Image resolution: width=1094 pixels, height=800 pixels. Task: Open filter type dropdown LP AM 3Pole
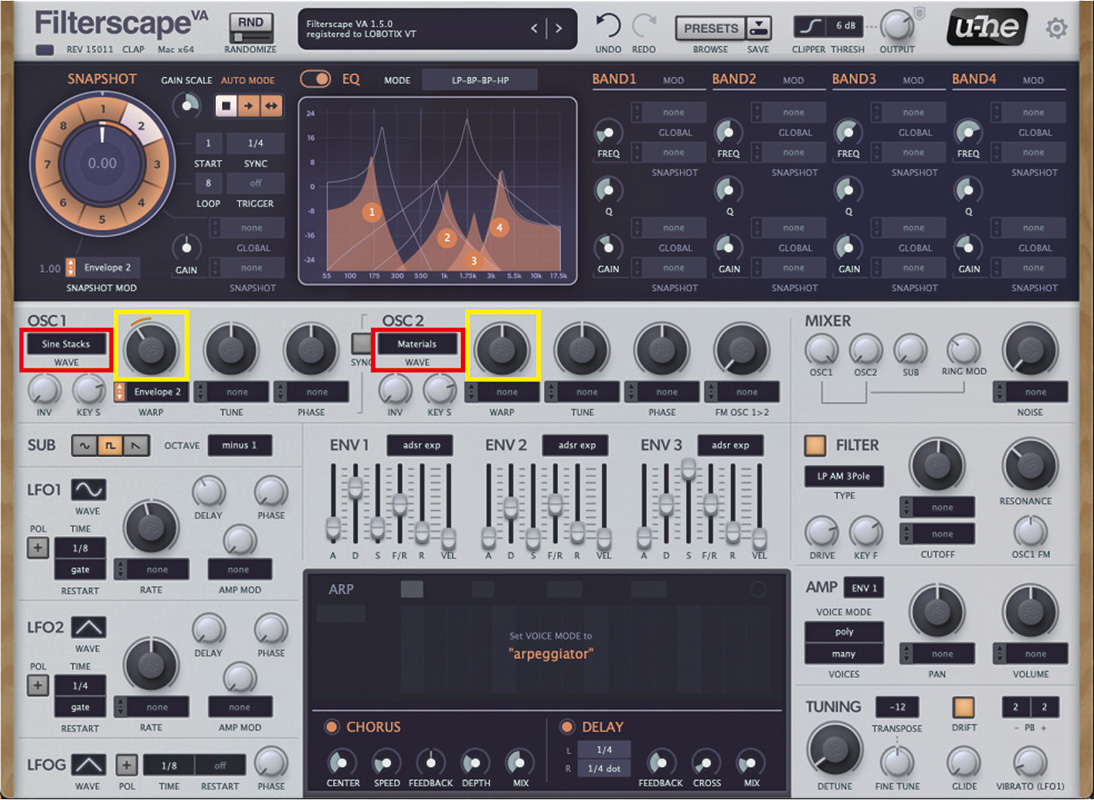(844, 476)
